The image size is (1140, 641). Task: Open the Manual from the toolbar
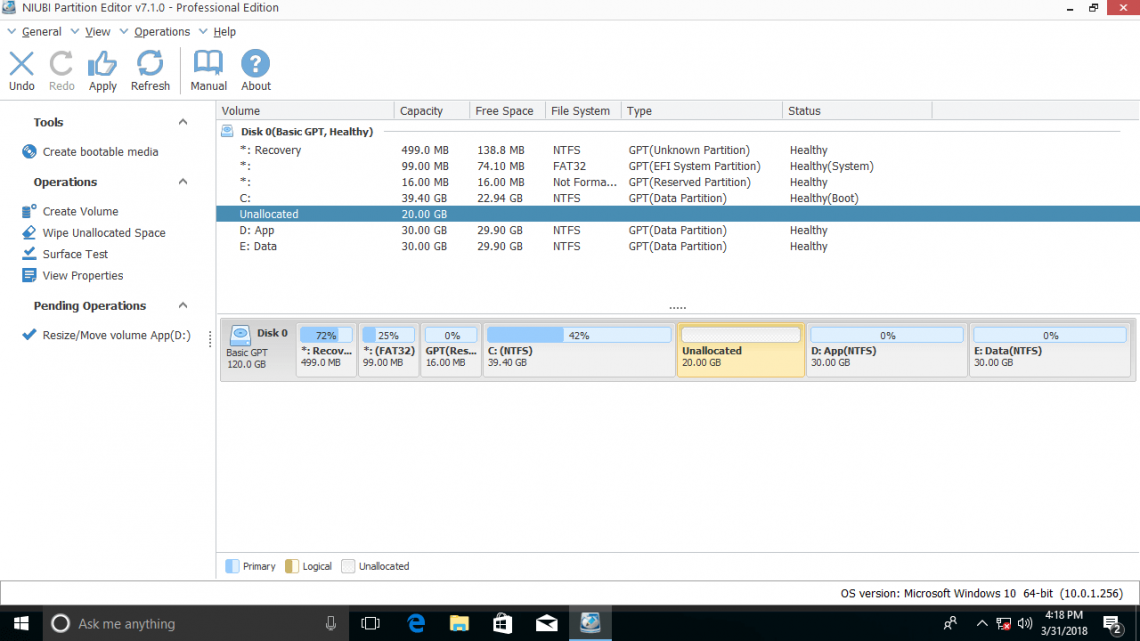click(208, 68)
